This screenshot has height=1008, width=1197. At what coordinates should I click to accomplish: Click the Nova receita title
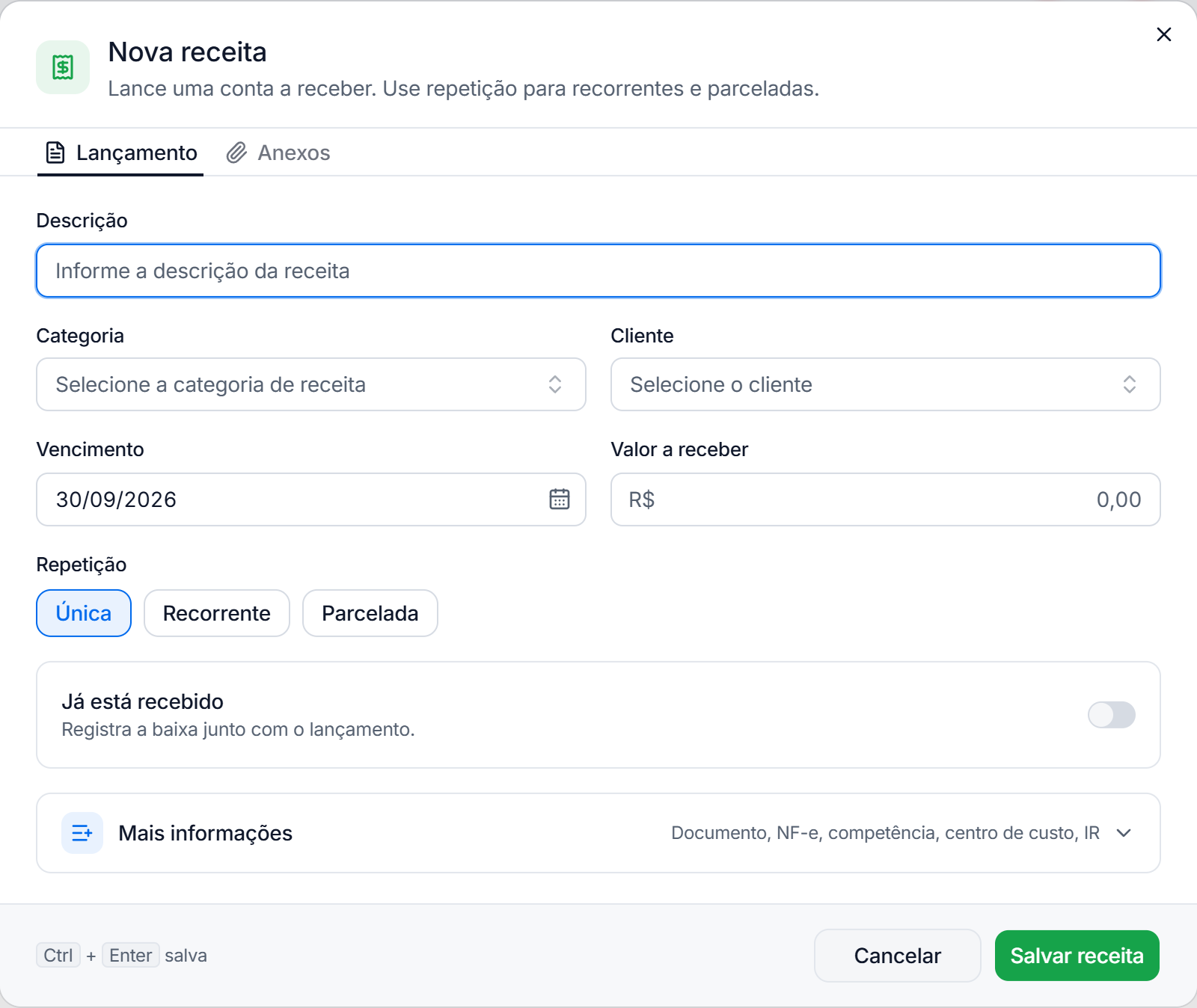pos(188,52)
